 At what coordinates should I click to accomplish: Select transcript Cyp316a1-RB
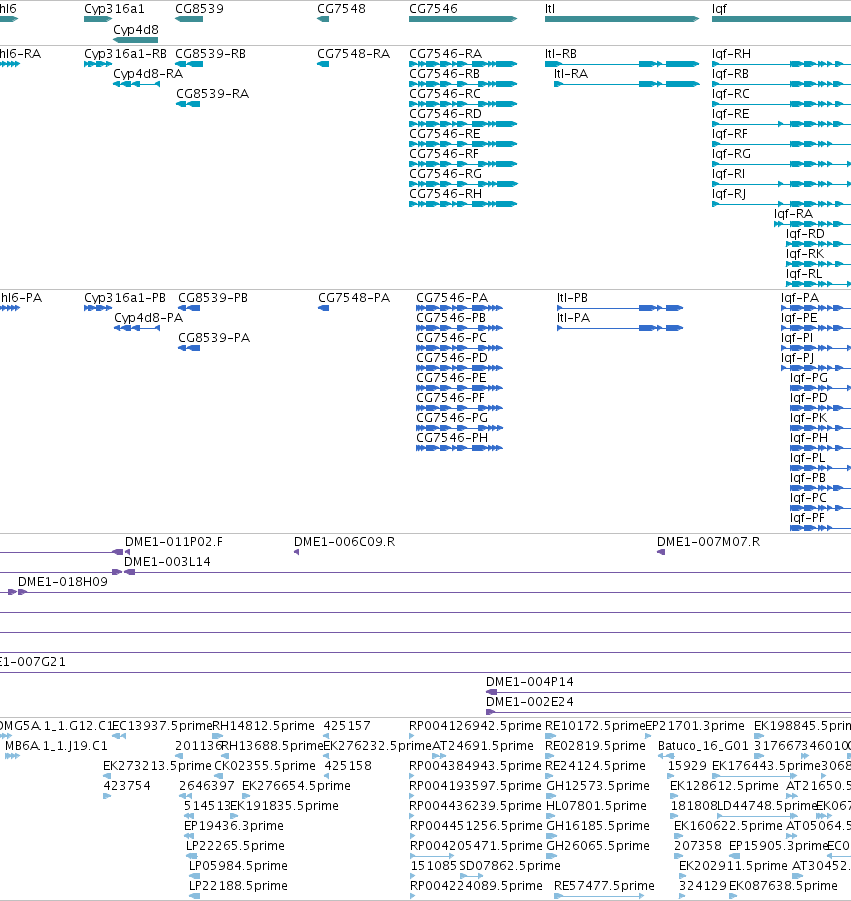[x=125, y=54]
